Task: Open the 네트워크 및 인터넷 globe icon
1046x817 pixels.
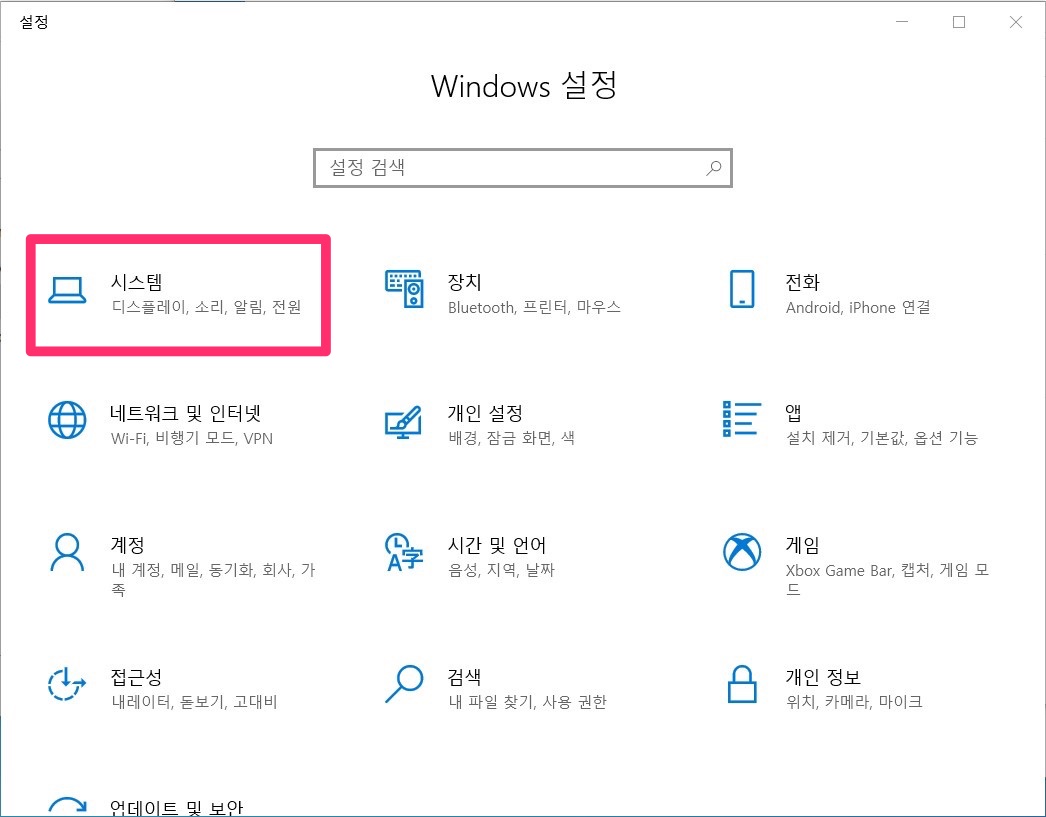Action: [x=67, y=420]
